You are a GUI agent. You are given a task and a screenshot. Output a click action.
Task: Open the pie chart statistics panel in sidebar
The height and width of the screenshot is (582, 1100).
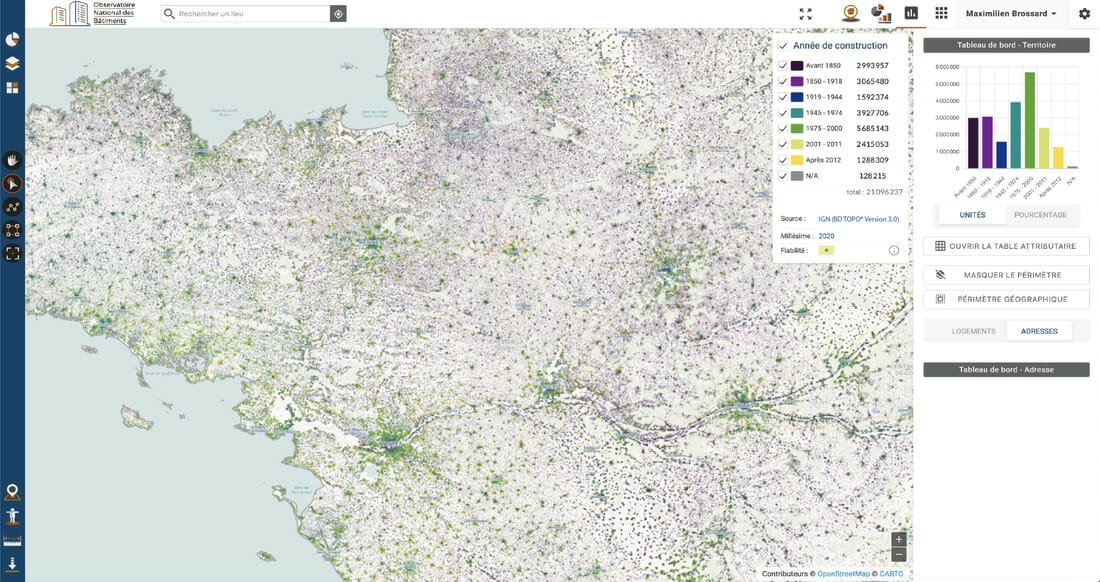[12, 40]
